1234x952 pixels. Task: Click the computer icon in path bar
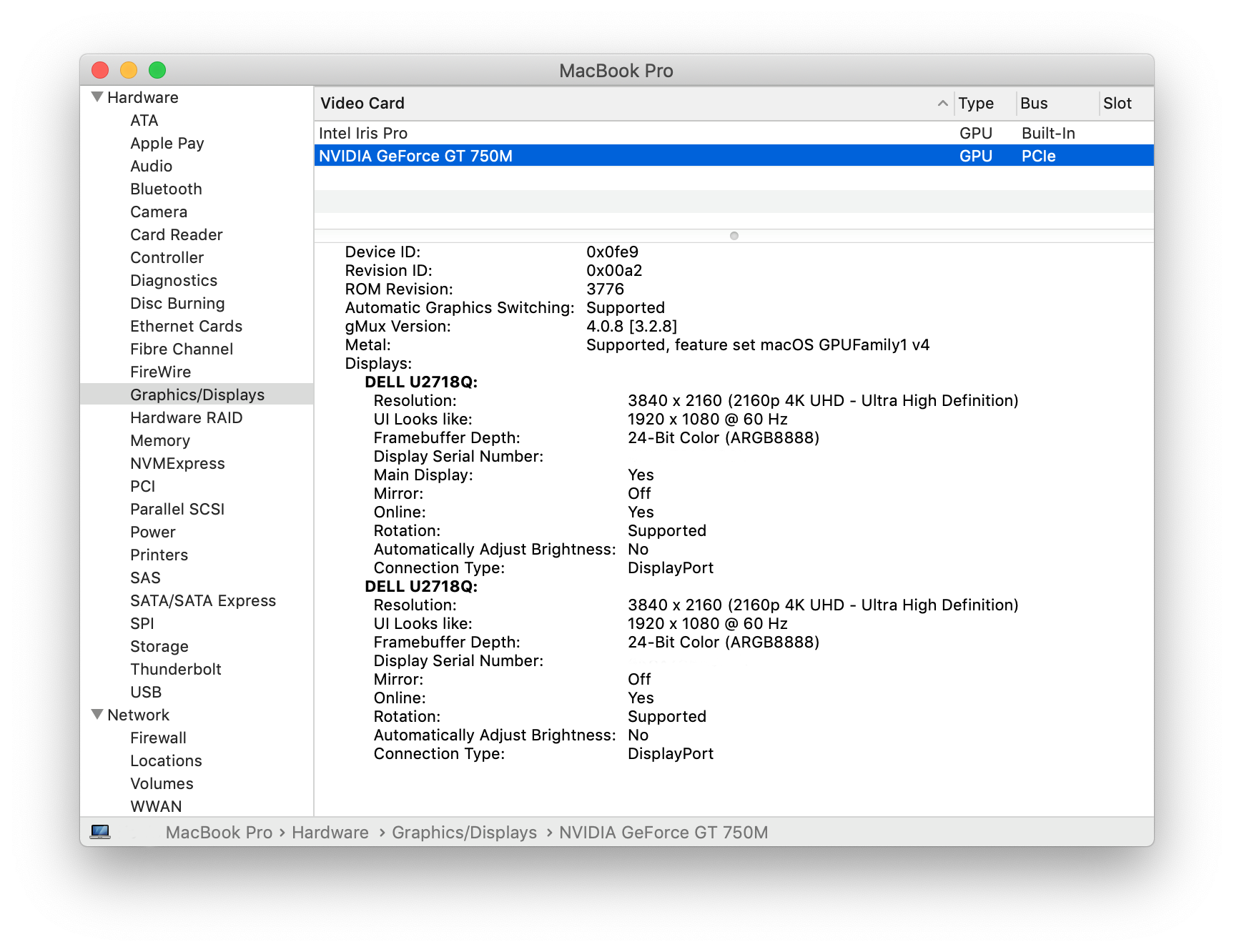pyautogui.click(x=100, y=832)
